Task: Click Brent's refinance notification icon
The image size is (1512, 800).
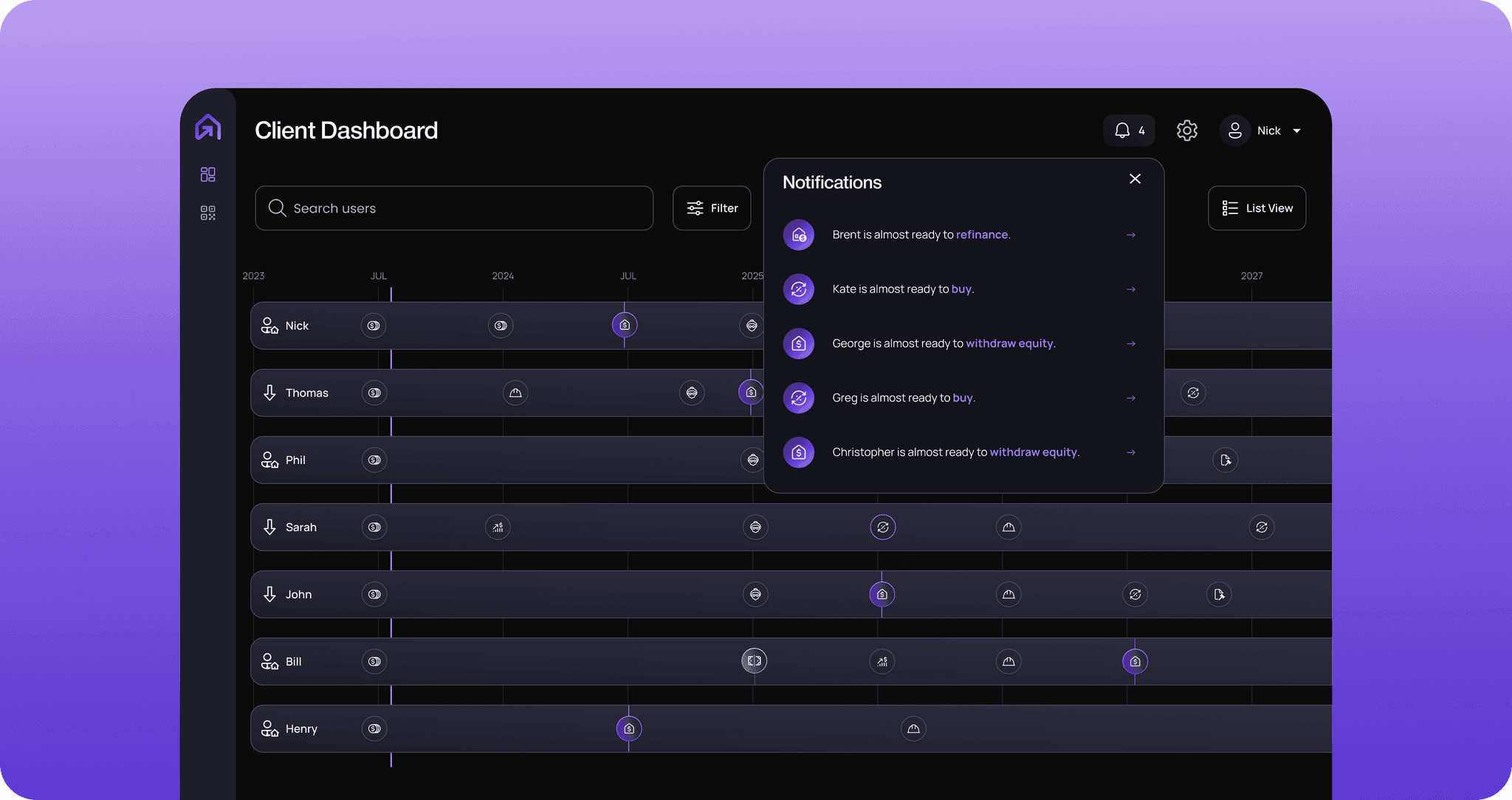Action: coord(798,235)
